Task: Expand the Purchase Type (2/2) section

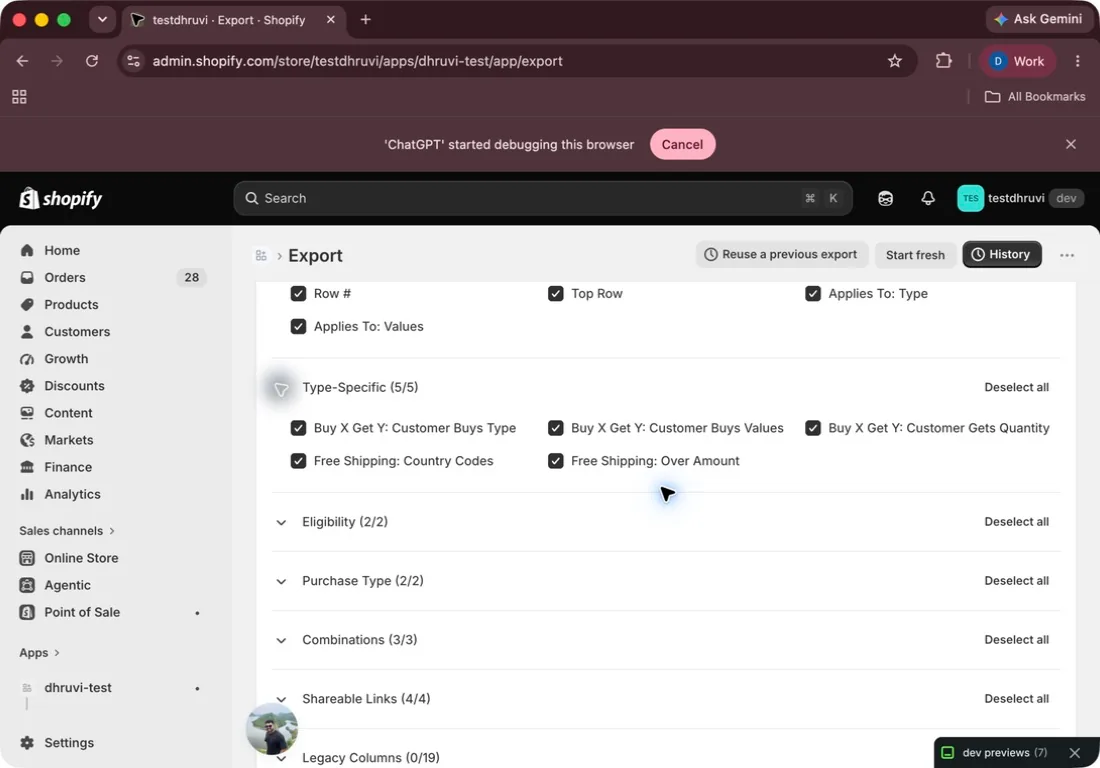Action: pos(281,581)
